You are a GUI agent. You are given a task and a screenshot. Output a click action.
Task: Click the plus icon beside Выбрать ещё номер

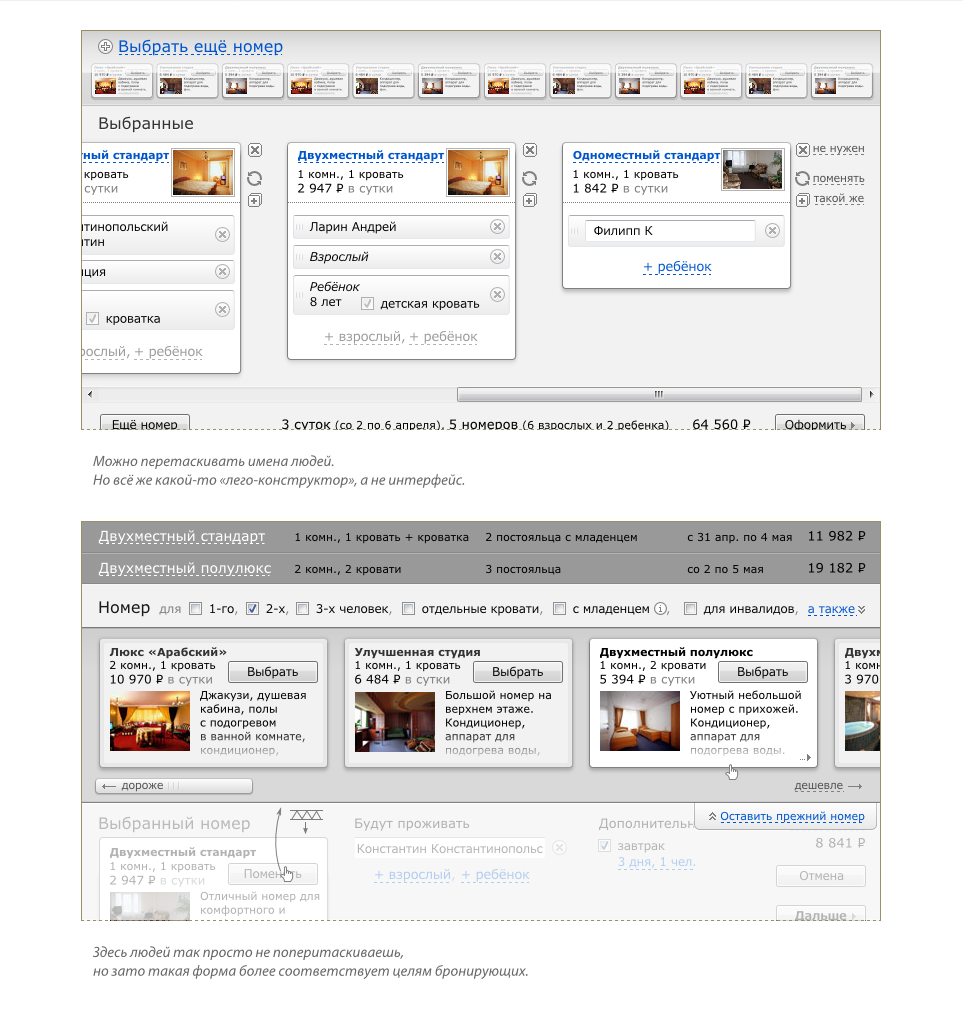click(105, 47)
